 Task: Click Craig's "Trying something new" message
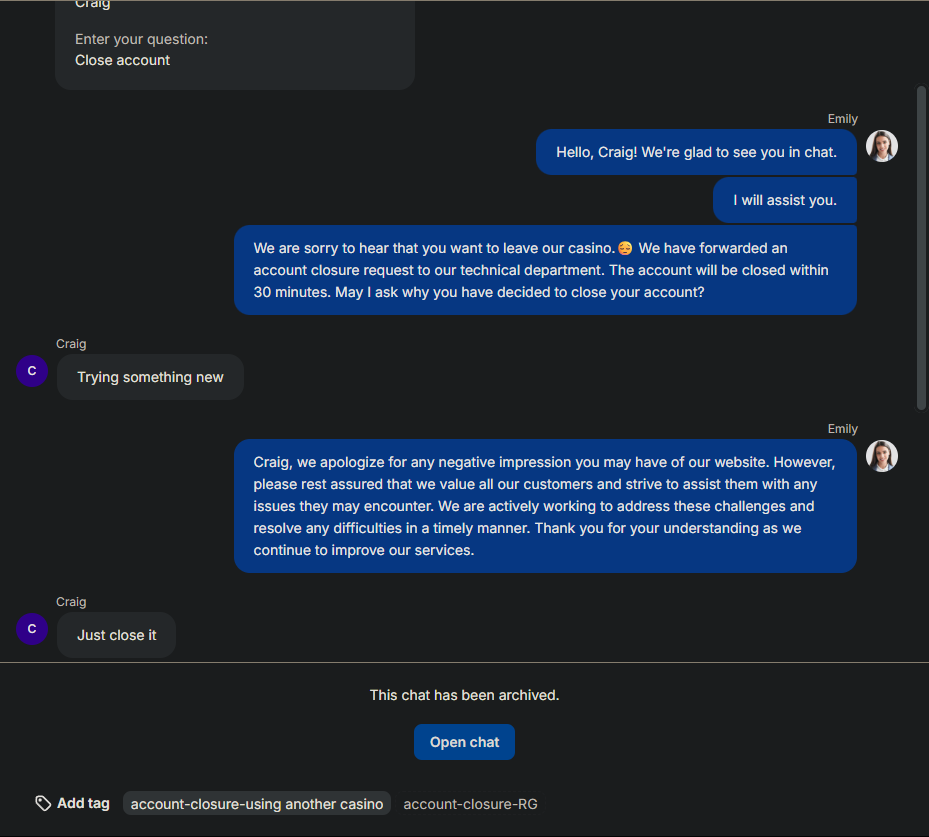pyautogui.click(x=150, y=377)
